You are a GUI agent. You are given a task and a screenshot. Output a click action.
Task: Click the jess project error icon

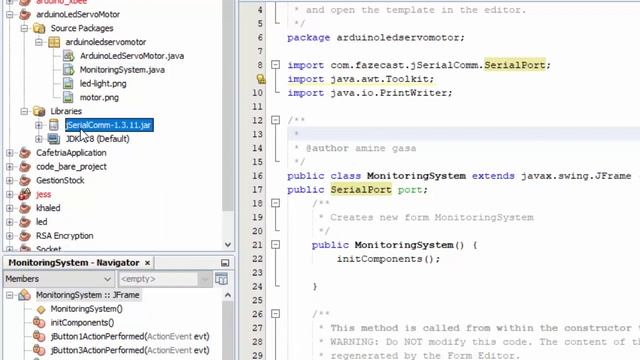point(25,194)
